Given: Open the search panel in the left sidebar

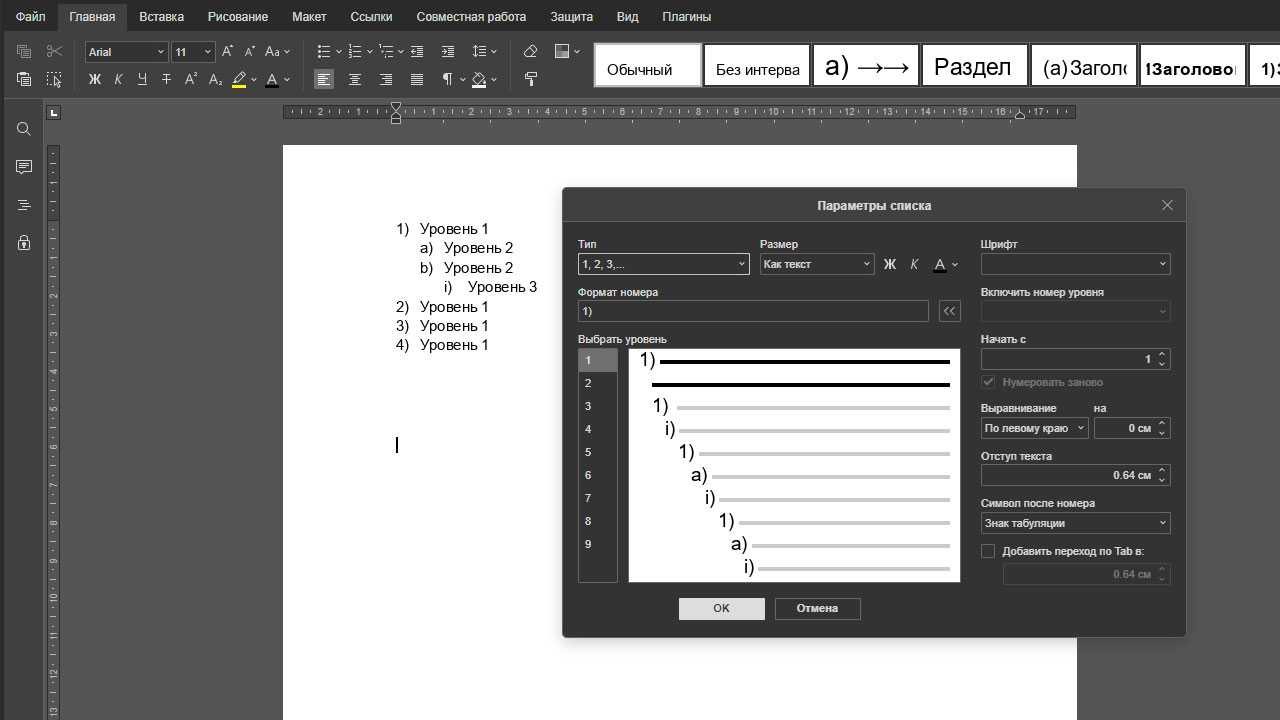Looking at the screenshot, I should point(24,129).
